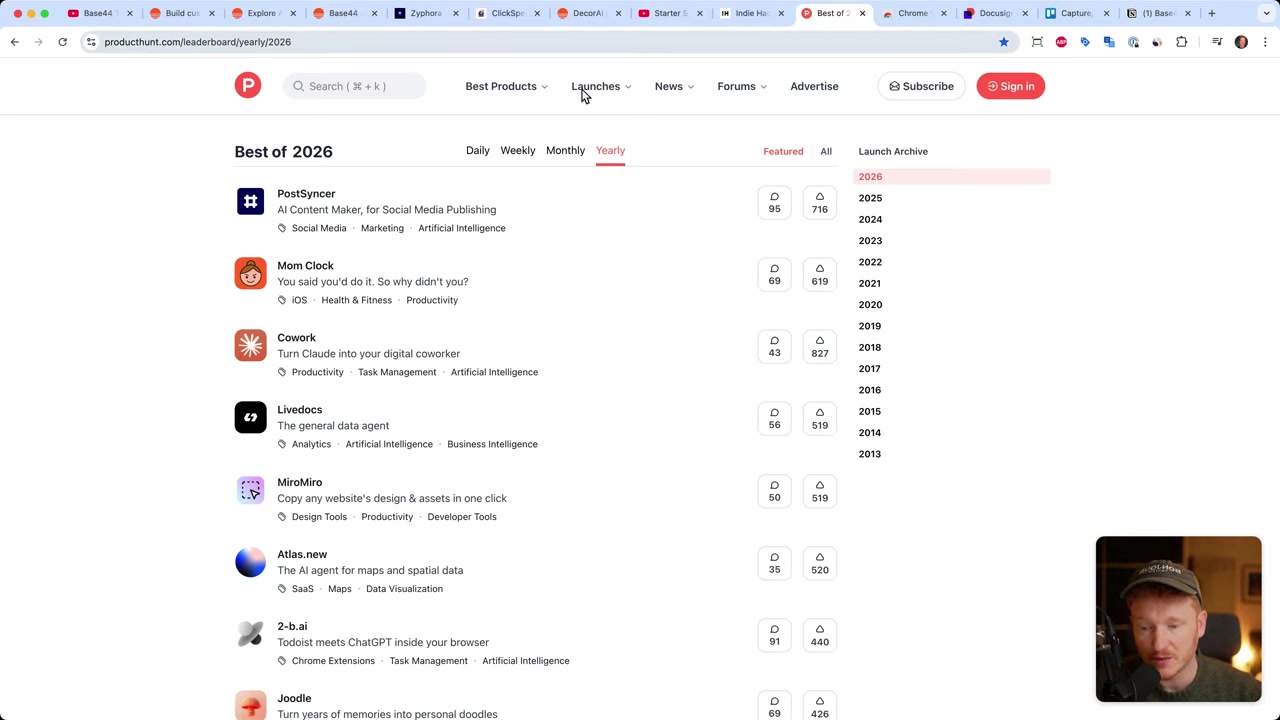Open the Cowork product title

(x=296, y=337)
